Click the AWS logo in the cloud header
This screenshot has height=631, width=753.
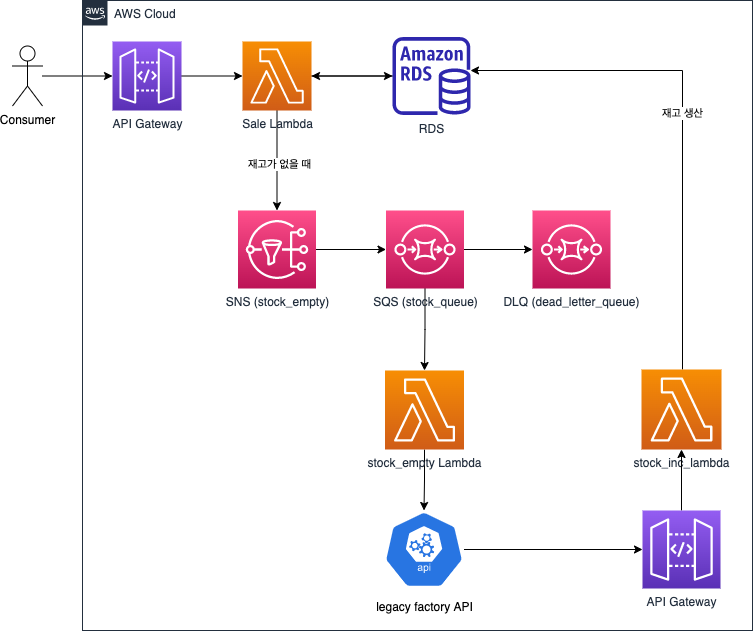point(95,13)
